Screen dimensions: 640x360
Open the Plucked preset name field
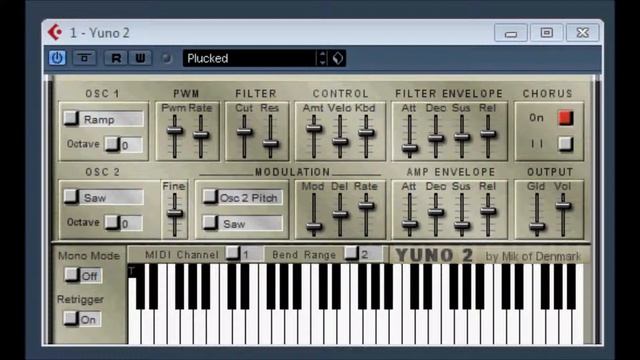tap(249, 58)
